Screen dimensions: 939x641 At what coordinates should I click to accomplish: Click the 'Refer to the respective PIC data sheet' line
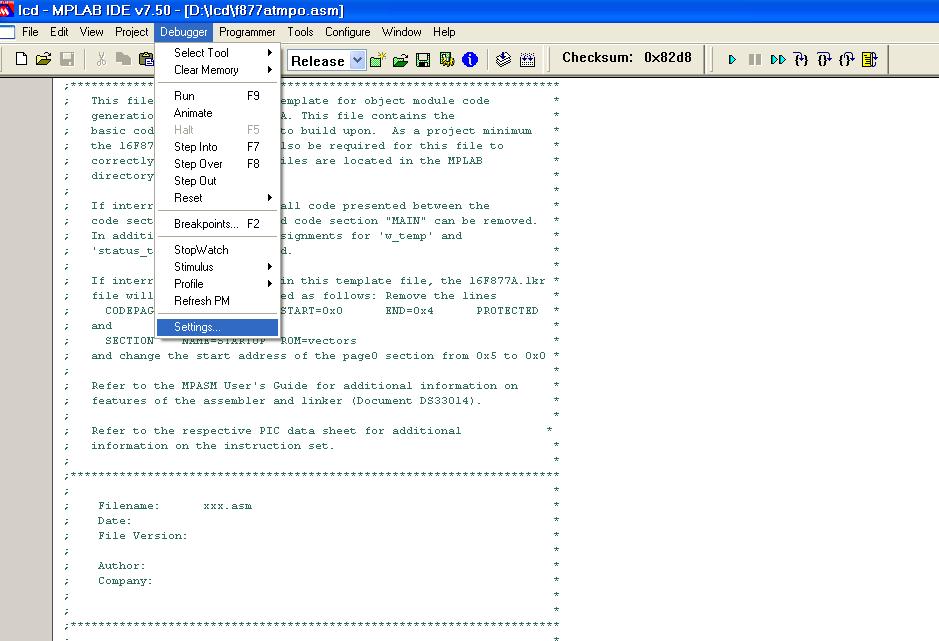point(276,431)
